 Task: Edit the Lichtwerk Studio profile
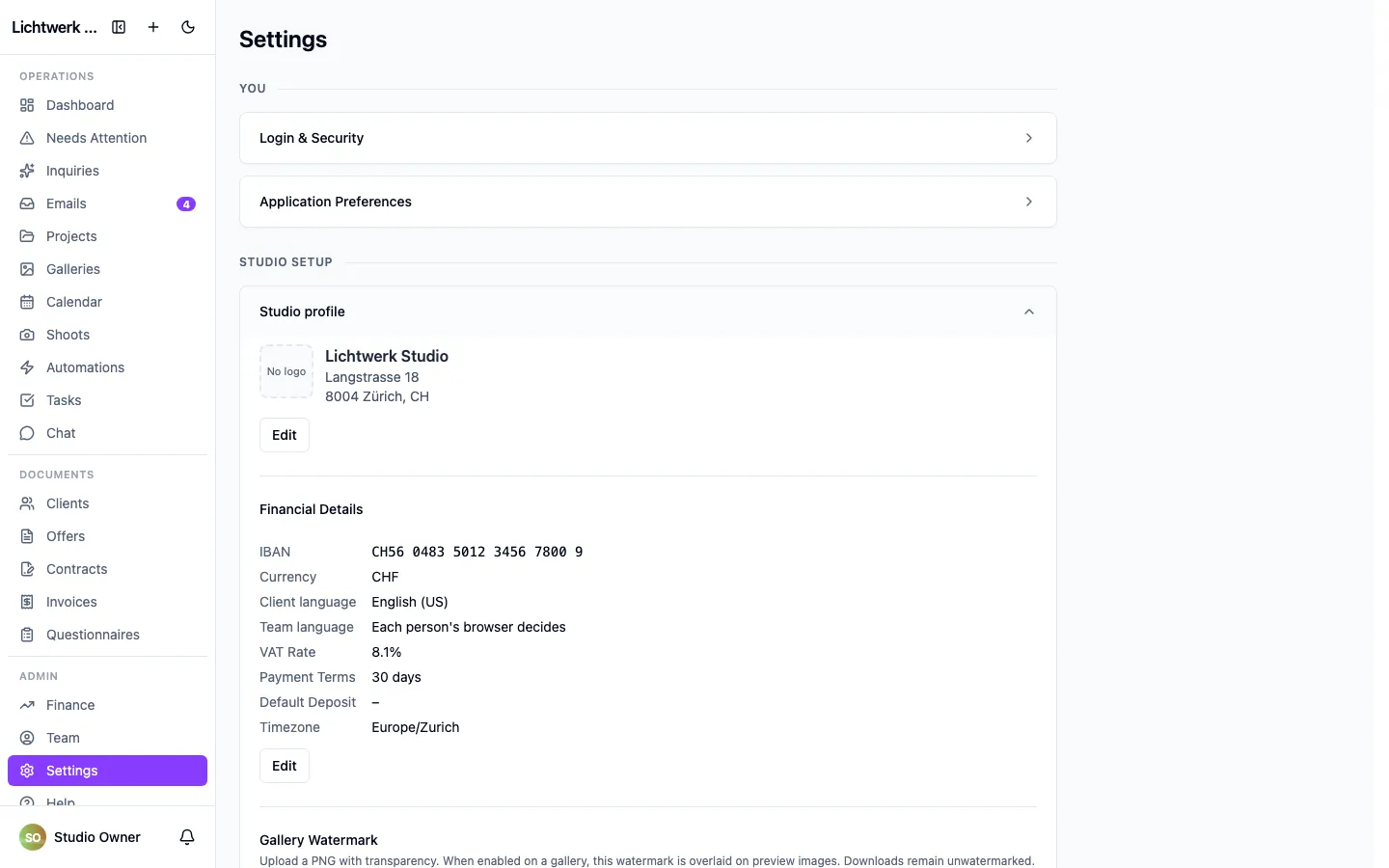(285, 435)
